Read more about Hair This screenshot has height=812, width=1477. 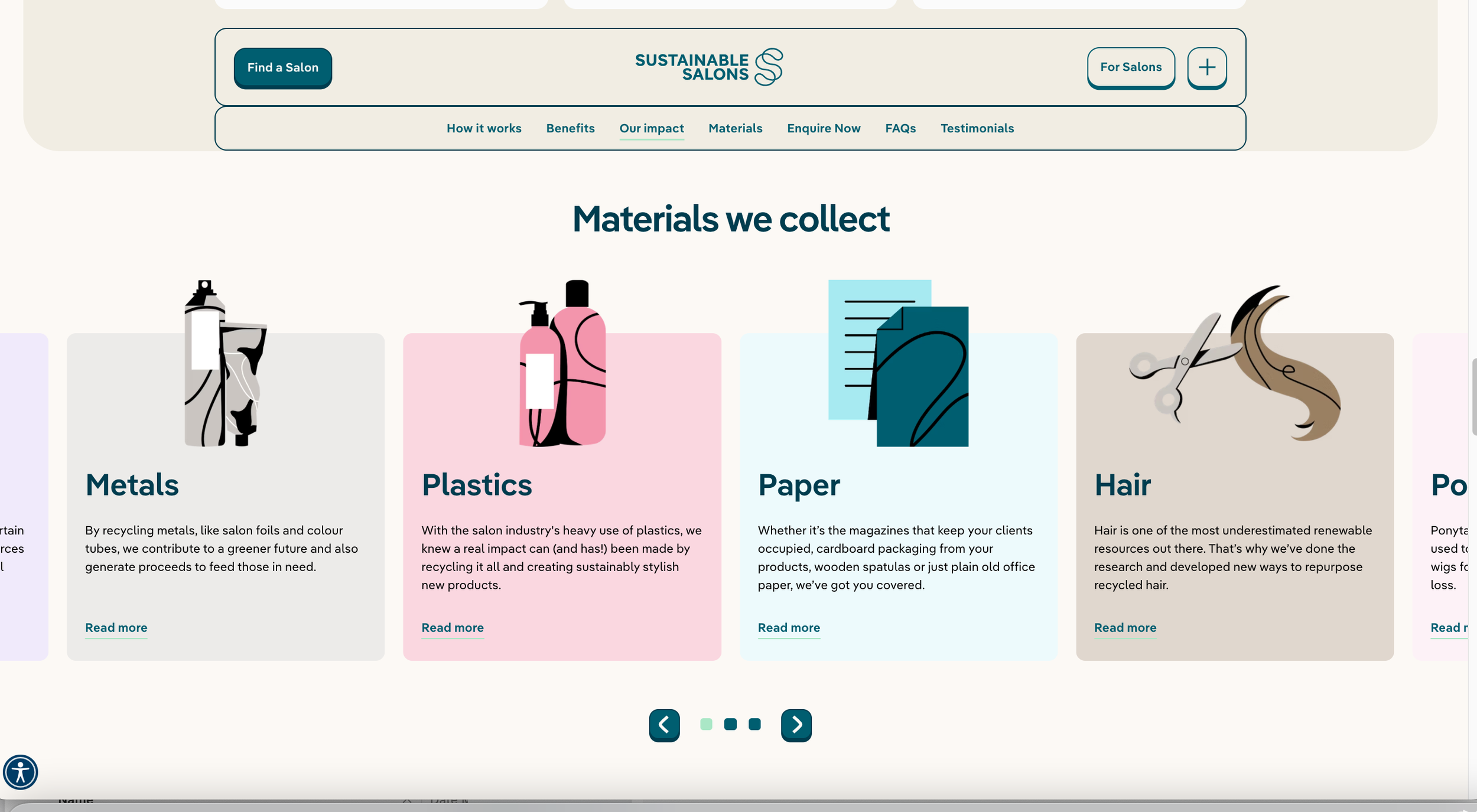coord(1125,627)
